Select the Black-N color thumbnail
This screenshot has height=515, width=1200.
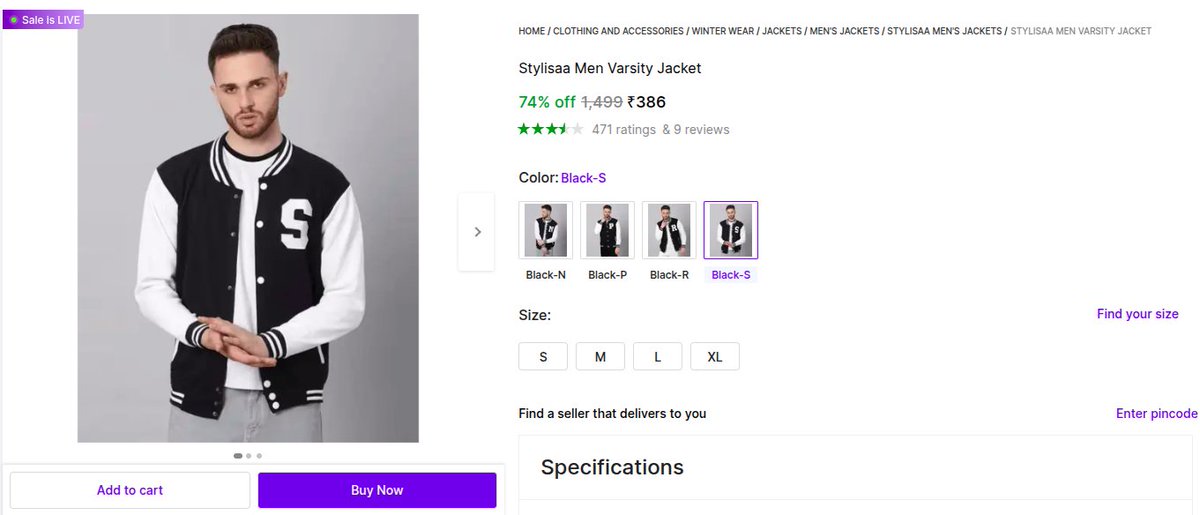[546, 230]
